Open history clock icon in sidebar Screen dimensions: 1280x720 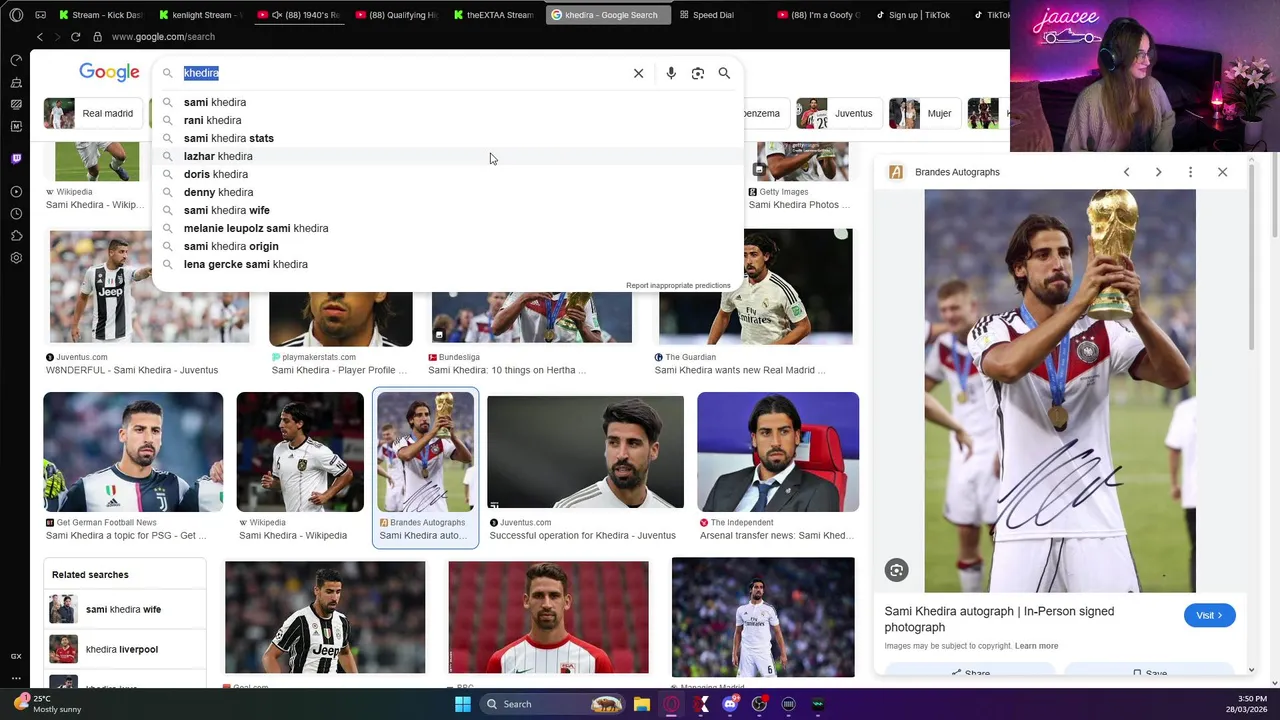(16, 214)
